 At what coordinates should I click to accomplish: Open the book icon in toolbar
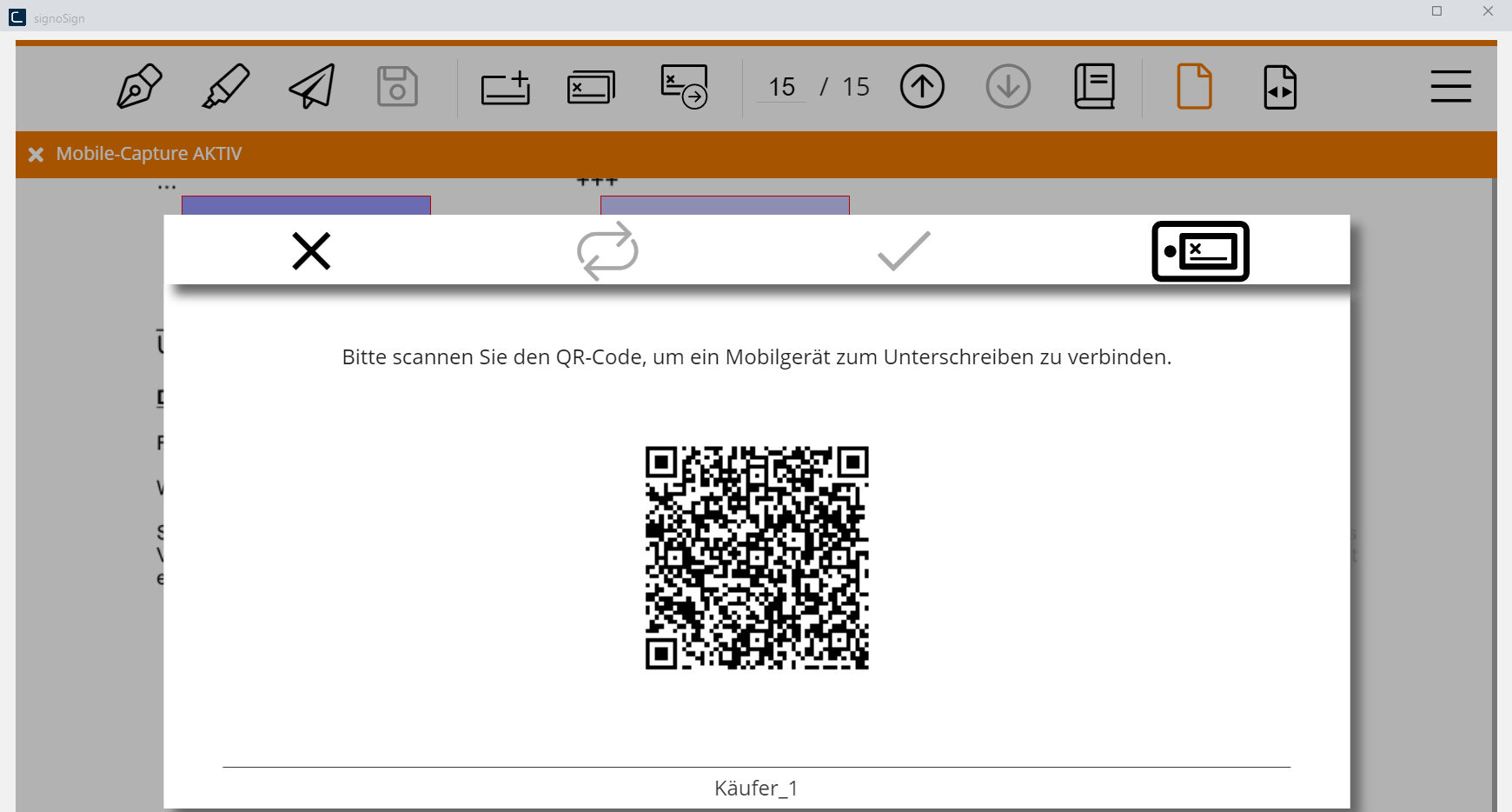coord(1094,86)
